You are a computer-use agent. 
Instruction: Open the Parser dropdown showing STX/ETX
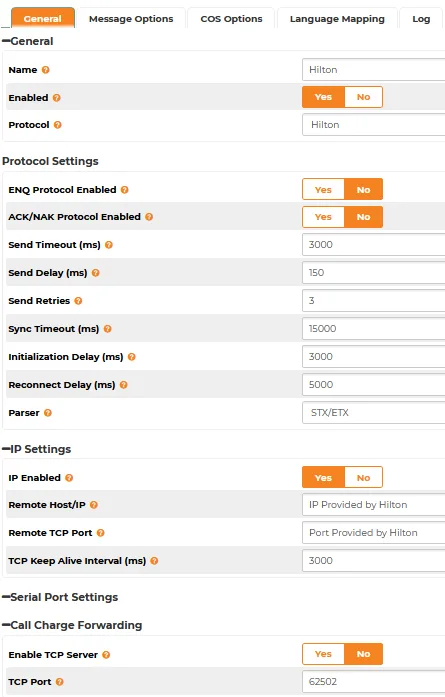pos(373,413)
